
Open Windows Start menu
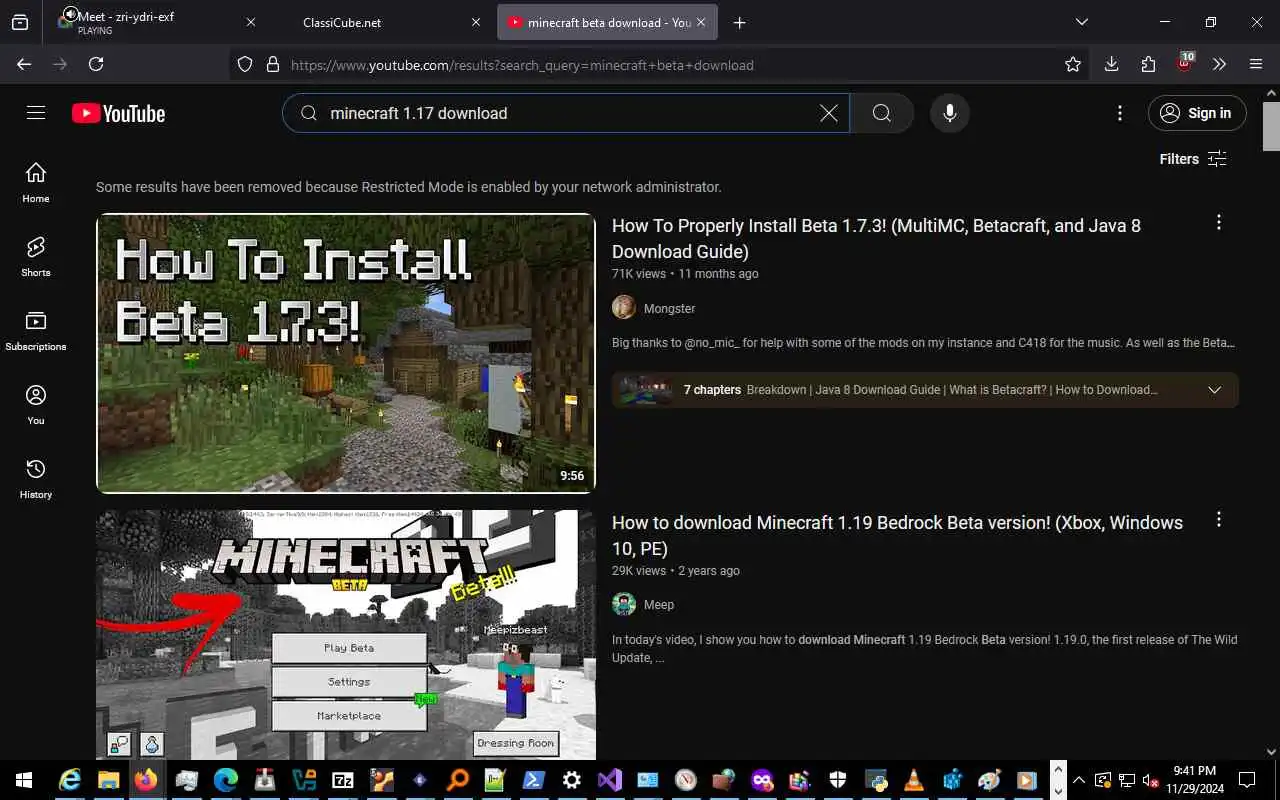pos(24,780)
